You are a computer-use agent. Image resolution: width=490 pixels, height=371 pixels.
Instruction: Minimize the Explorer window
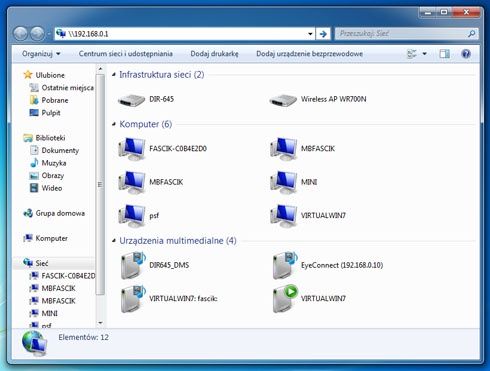pyautogui.click(x=428, y=12)
